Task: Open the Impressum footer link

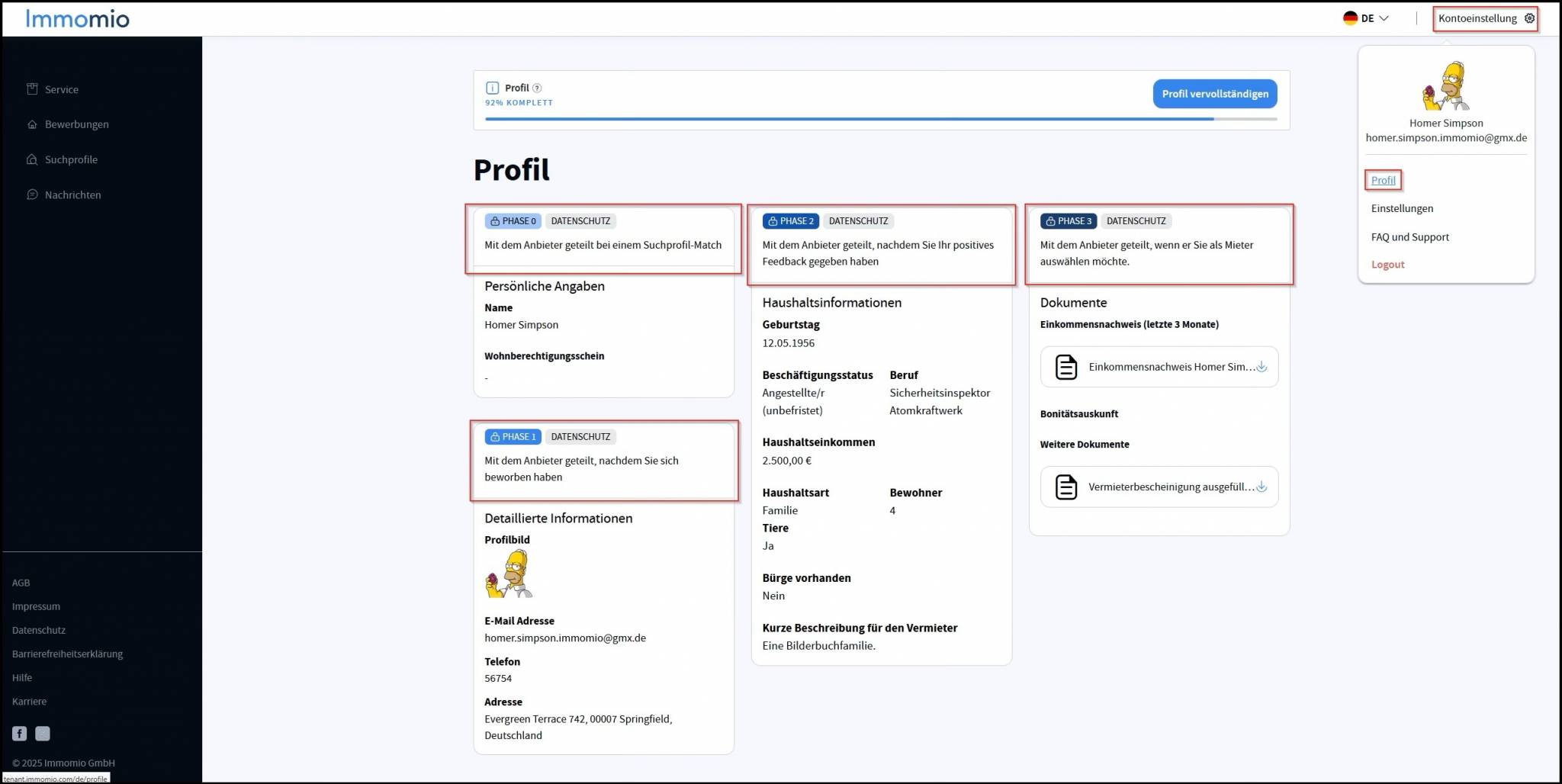Action: pos(36,606)
